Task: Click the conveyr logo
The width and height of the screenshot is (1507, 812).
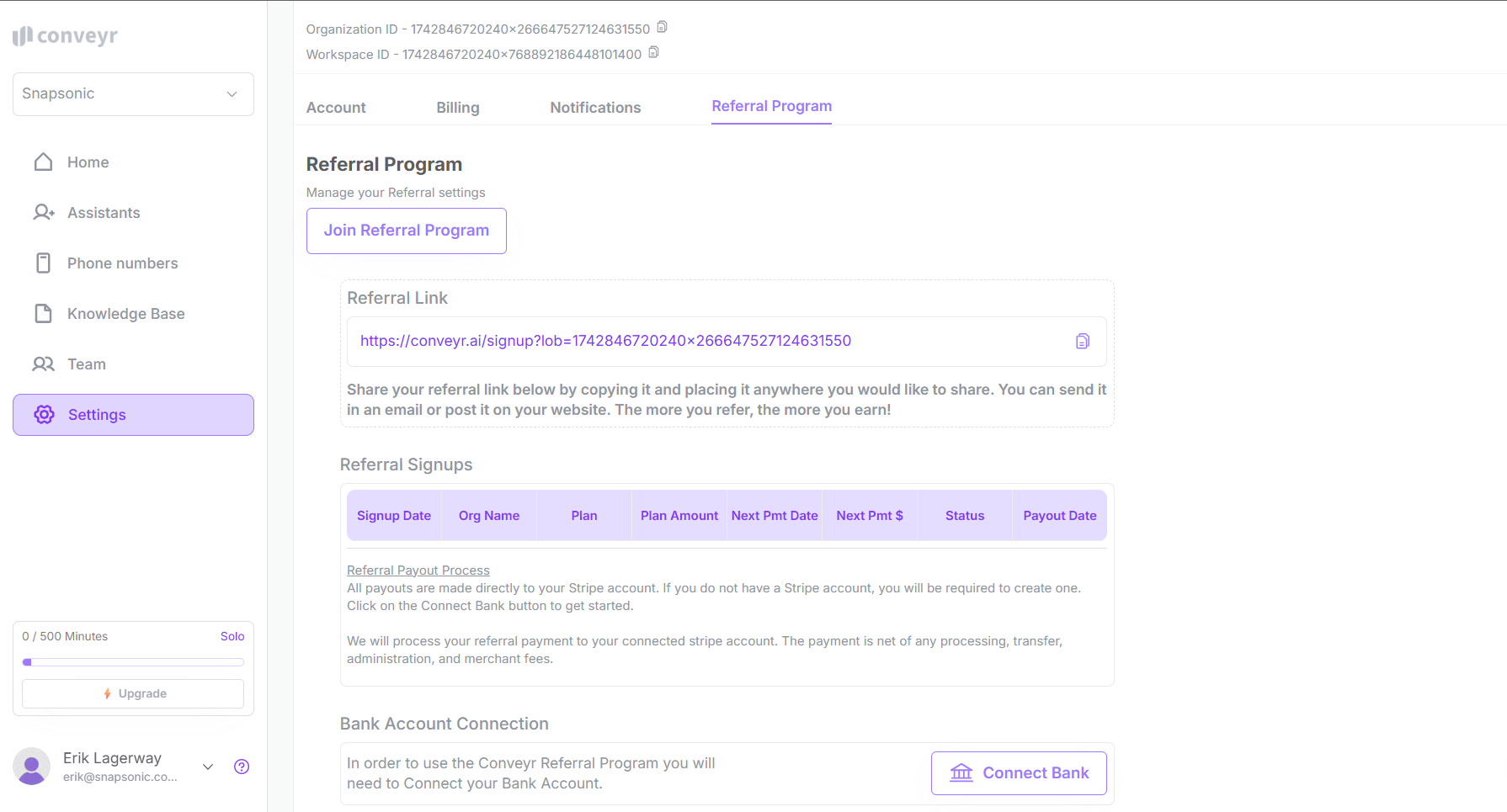Action: tap(65, 35)
